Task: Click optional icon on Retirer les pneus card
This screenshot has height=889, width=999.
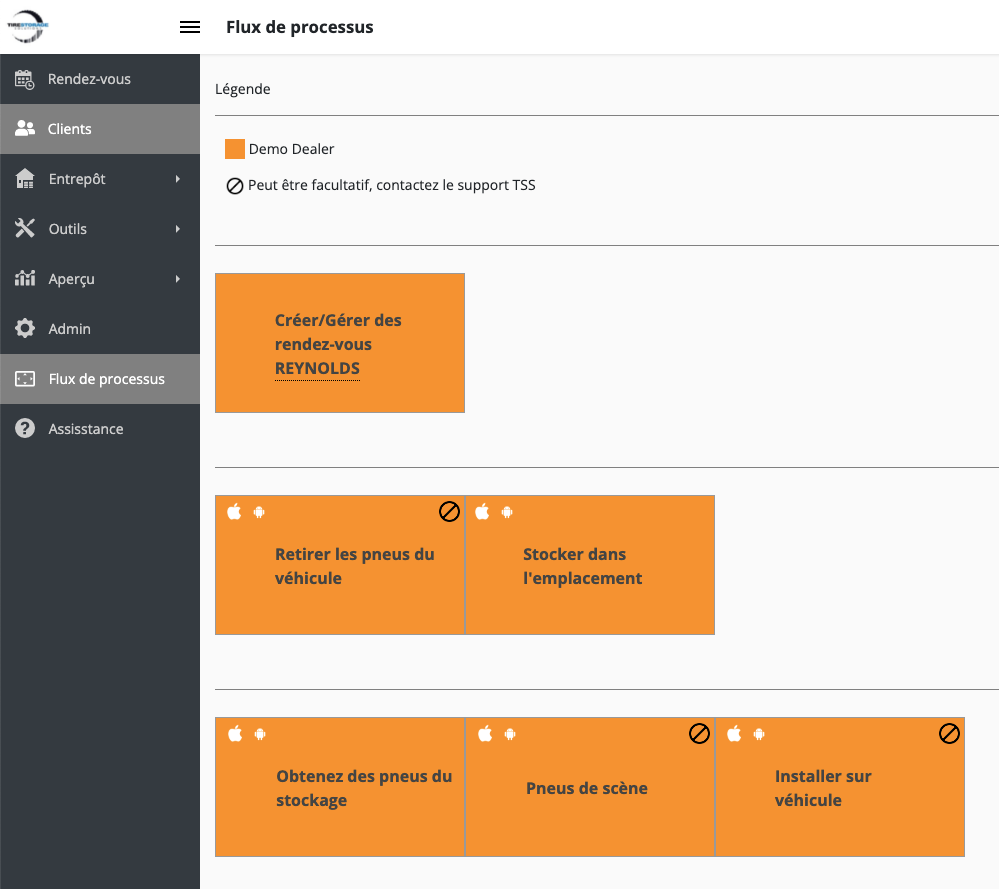Action: (449, 511)
